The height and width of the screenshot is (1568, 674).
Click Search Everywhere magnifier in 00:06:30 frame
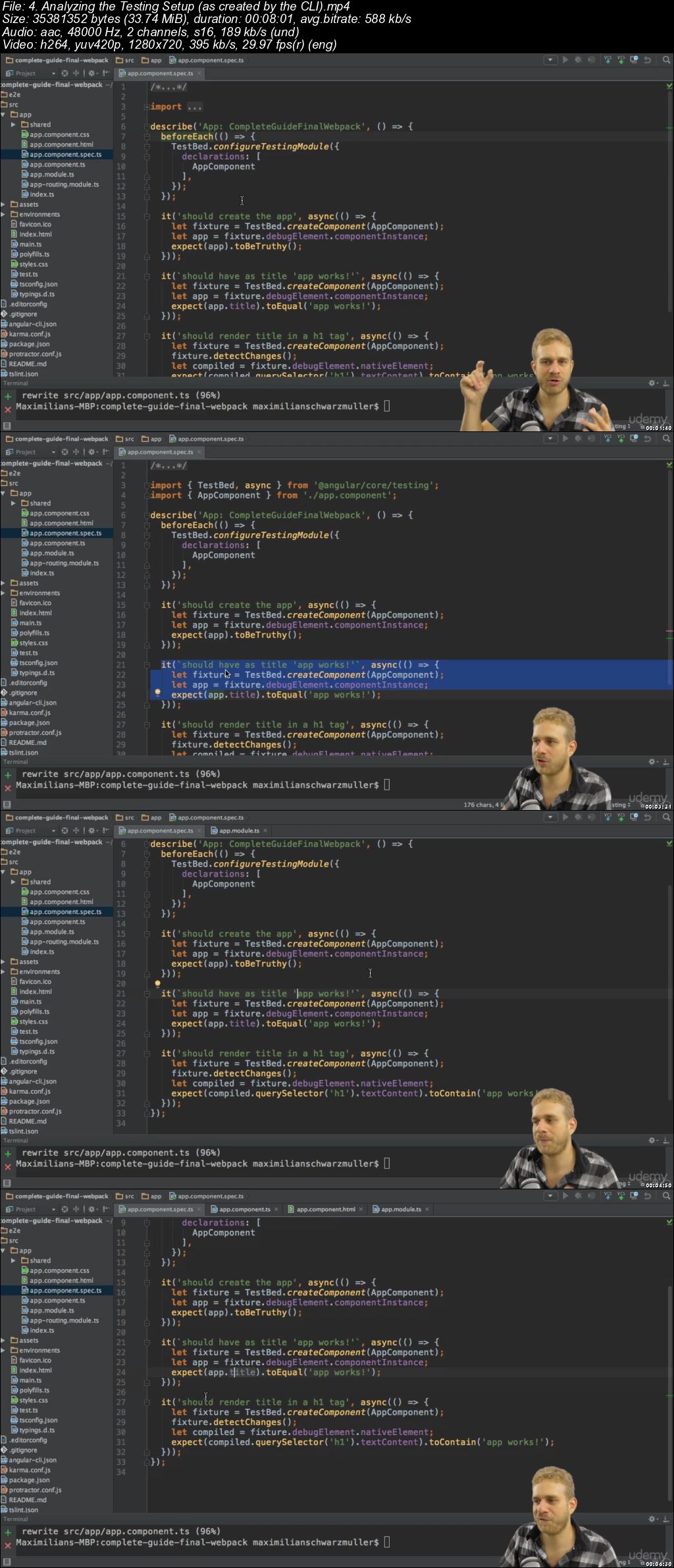[666, 1196]
